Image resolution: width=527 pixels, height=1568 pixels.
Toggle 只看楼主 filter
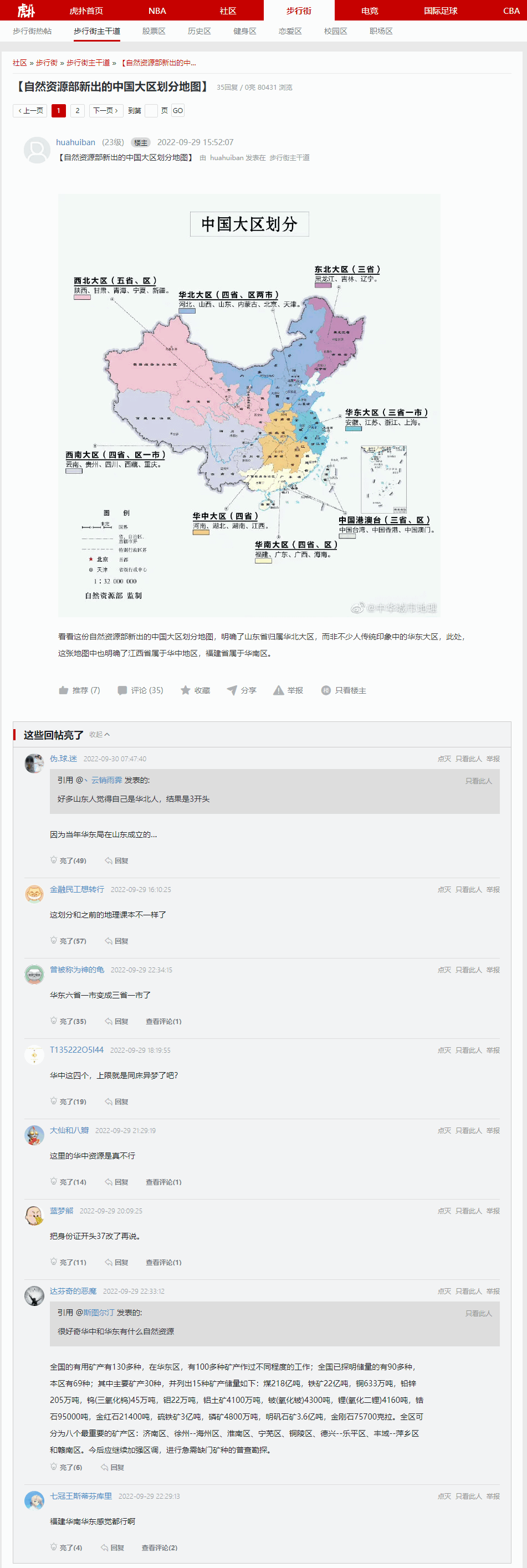tap(344, 690)
